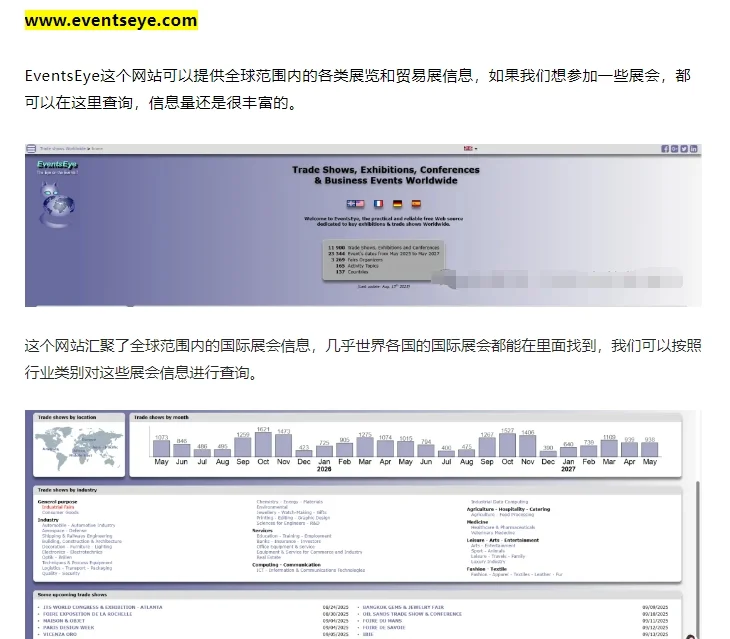
Task: Click the 'Industrial Fairs' red link
Action: pyautogui.click(x=58, y=507)
